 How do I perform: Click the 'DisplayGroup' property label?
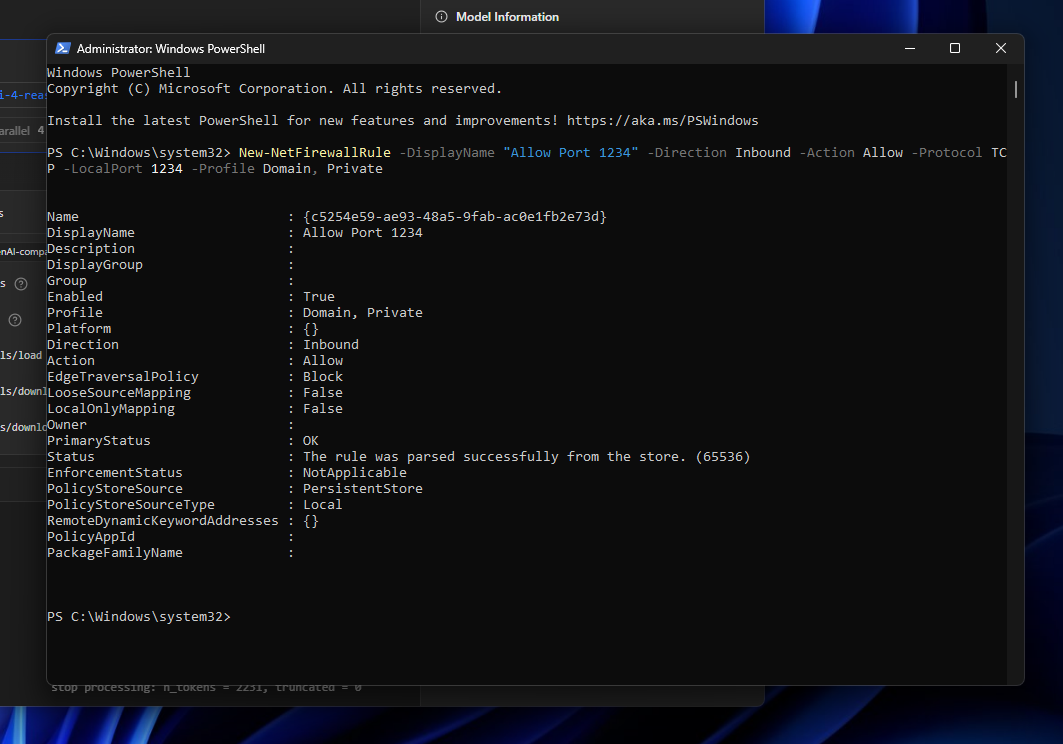click(x=95, y=265)
